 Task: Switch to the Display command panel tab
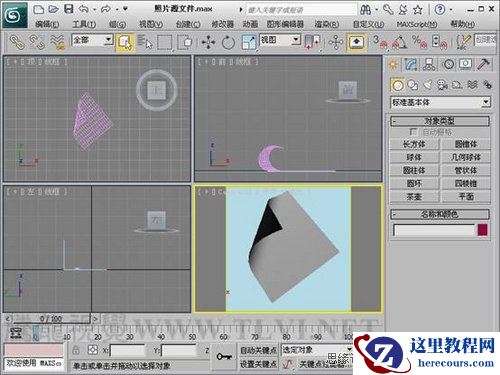click(x=465, y=64)
